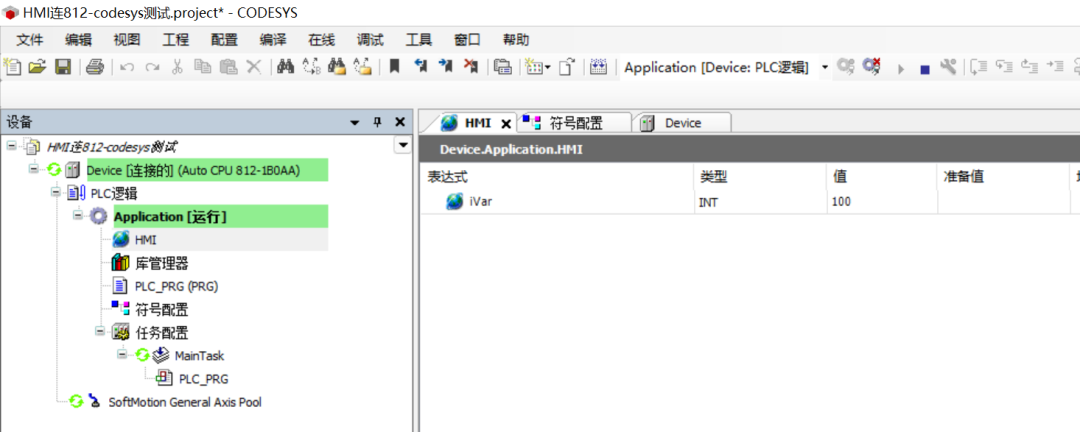Log out using the gear icon with red X
The width and height of the screenshot is (1080, 432).
pyautogui.click(x=872, y=67)
